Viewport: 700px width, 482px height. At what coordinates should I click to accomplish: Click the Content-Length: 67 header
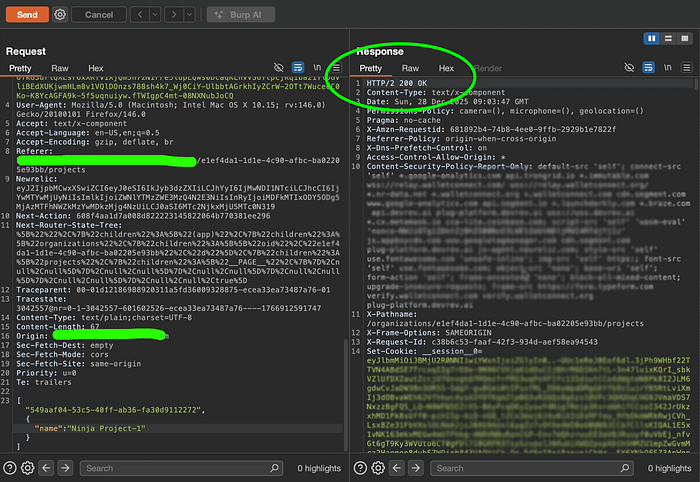tap(58, 326)
